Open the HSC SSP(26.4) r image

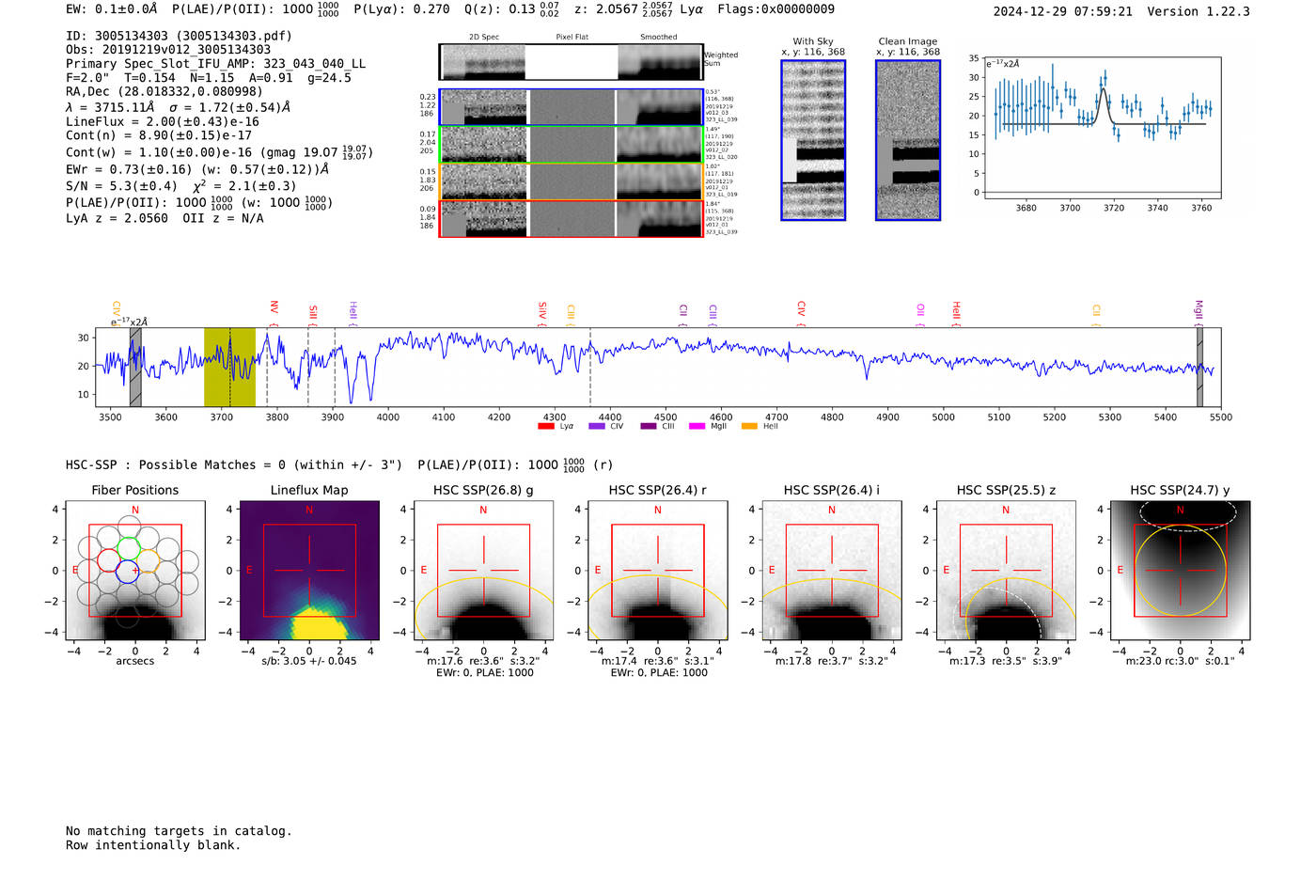pyautogui.click(x=658, y=570)
